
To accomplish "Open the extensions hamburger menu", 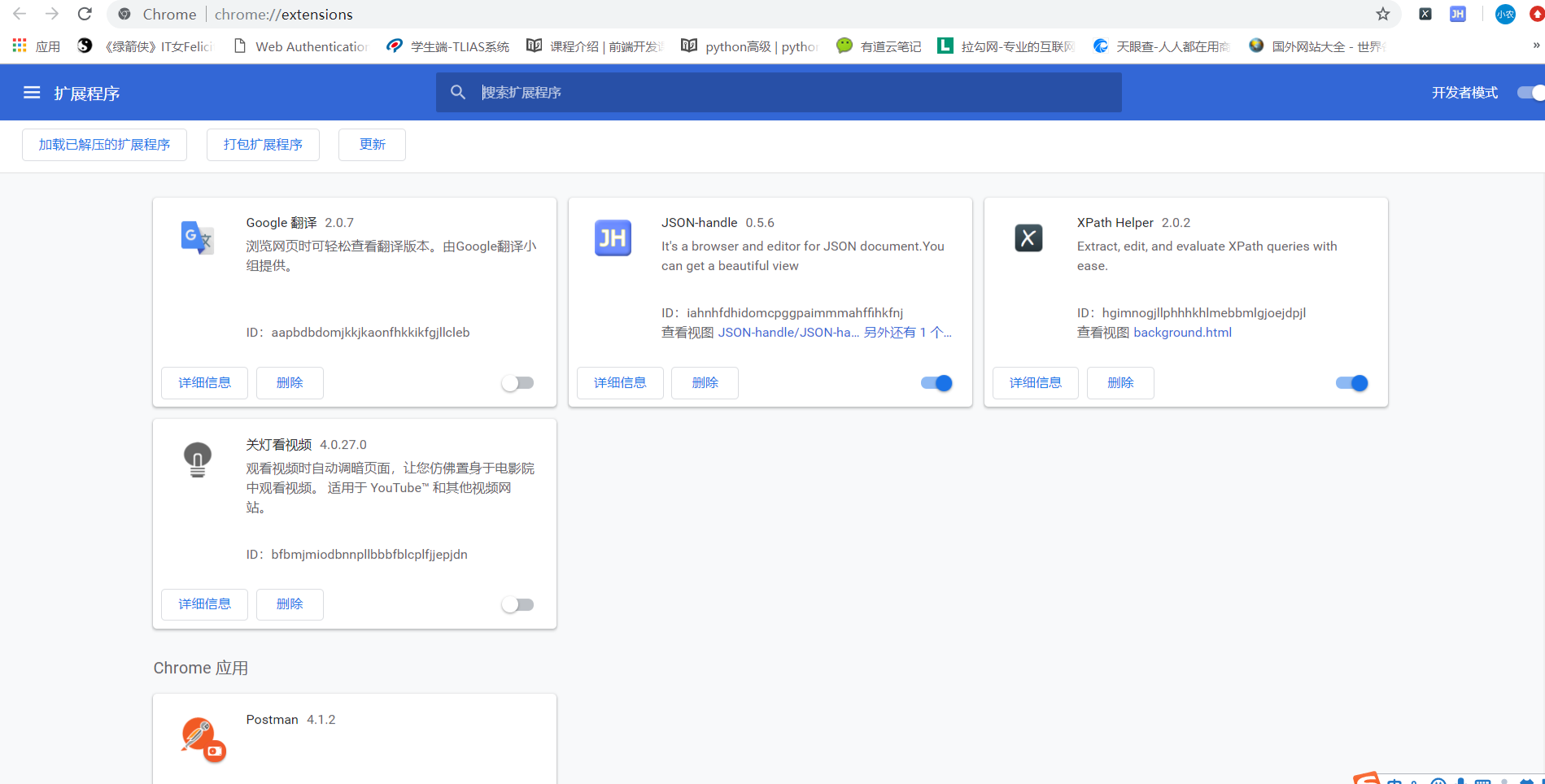I will [x=32, y=93].
